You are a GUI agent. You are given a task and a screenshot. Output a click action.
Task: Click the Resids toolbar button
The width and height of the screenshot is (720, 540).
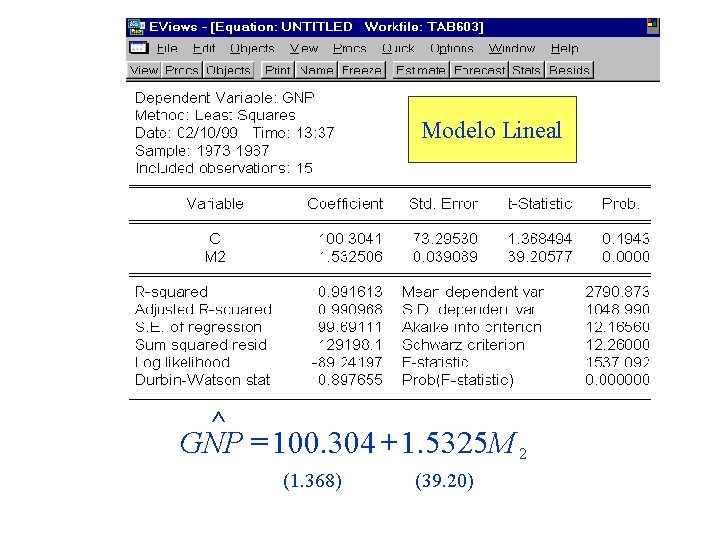pos(569,70)
